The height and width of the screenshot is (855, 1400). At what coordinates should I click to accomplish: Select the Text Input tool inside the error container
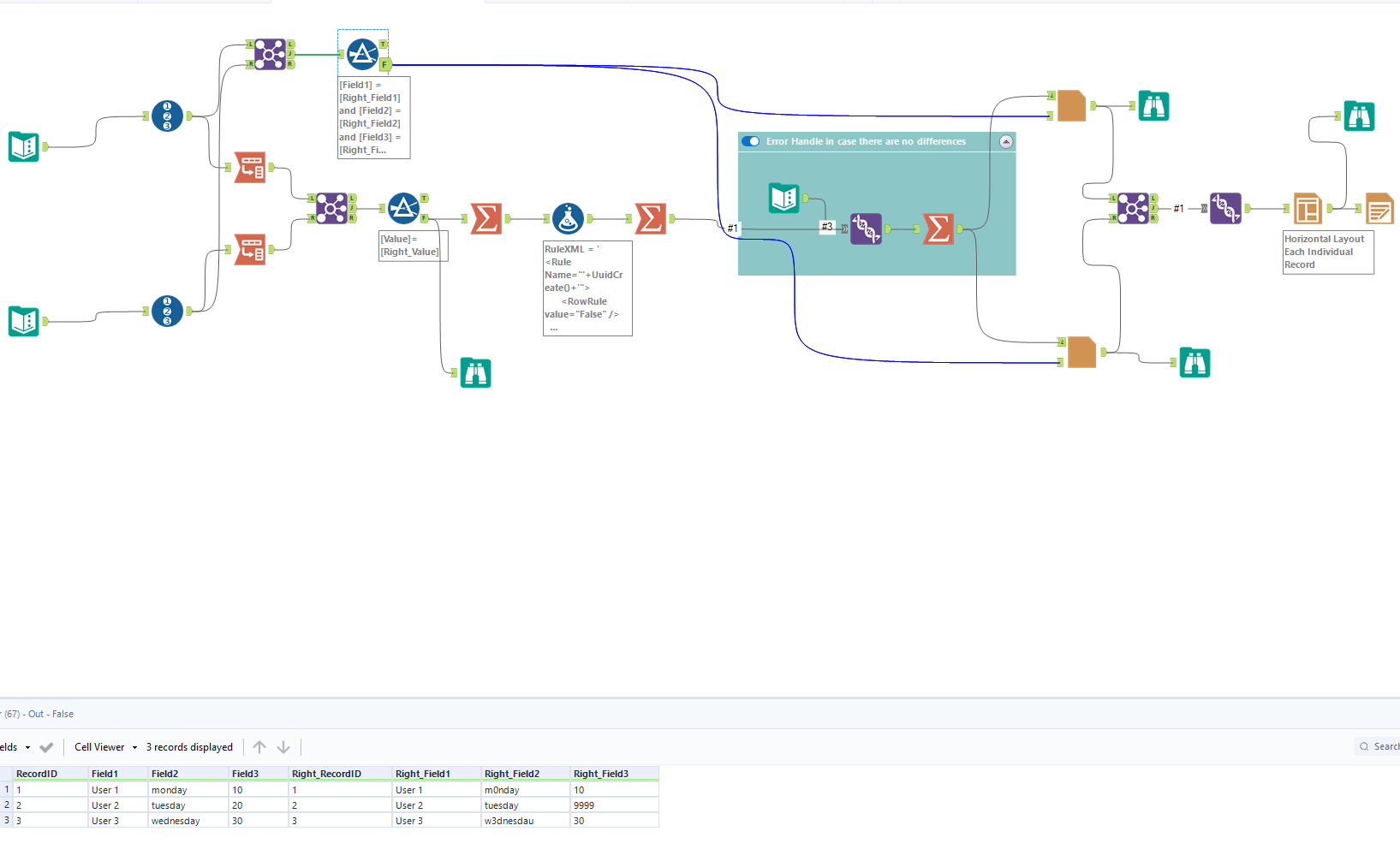pos(785,198)
